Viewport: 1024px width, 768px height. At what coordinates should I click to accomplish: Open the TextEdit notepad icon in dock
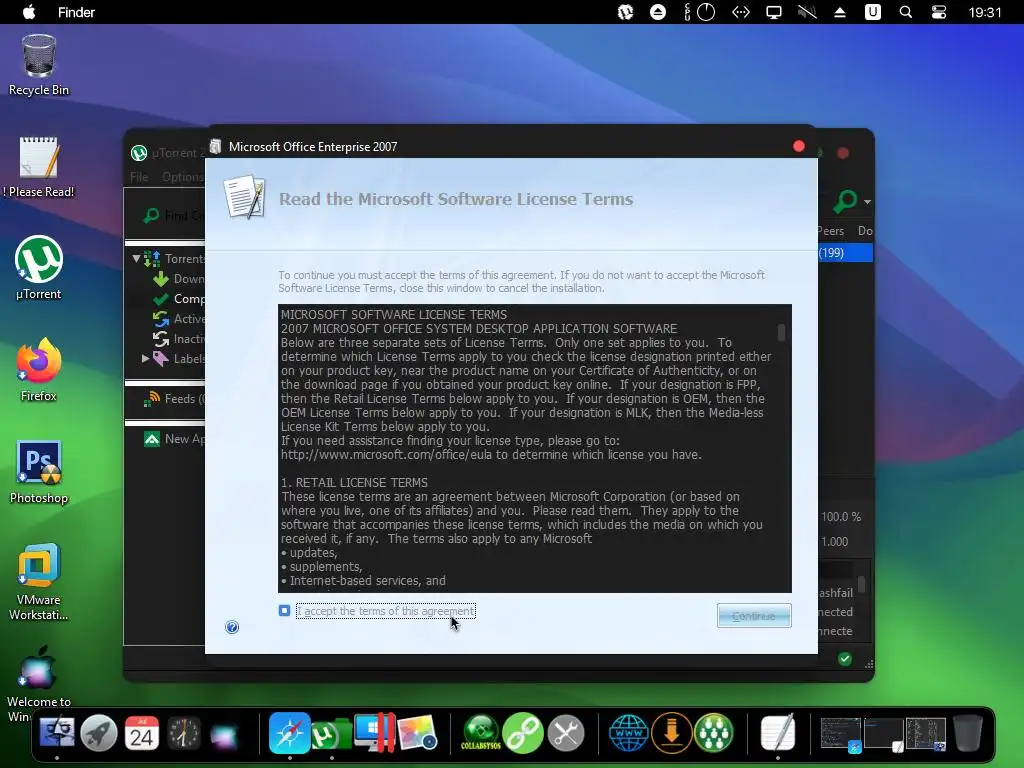point(778,732)
